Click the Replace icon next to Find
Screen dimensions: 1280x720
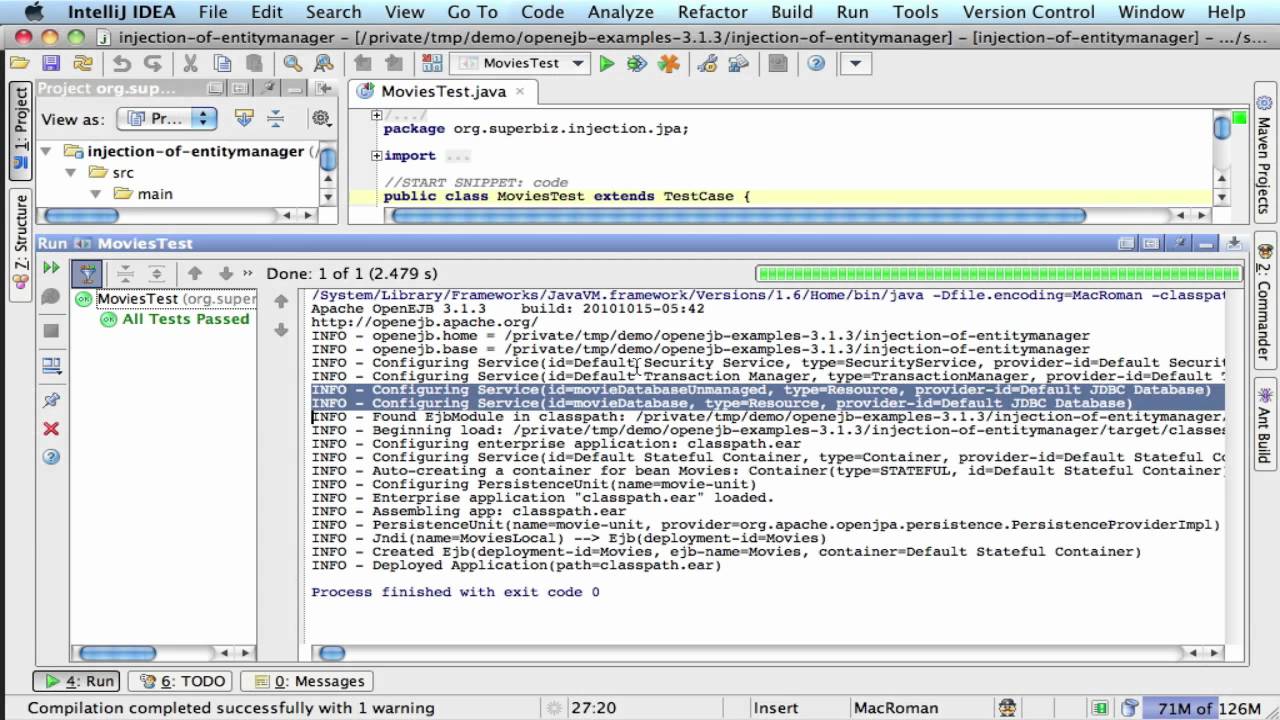tap(324, 63)
